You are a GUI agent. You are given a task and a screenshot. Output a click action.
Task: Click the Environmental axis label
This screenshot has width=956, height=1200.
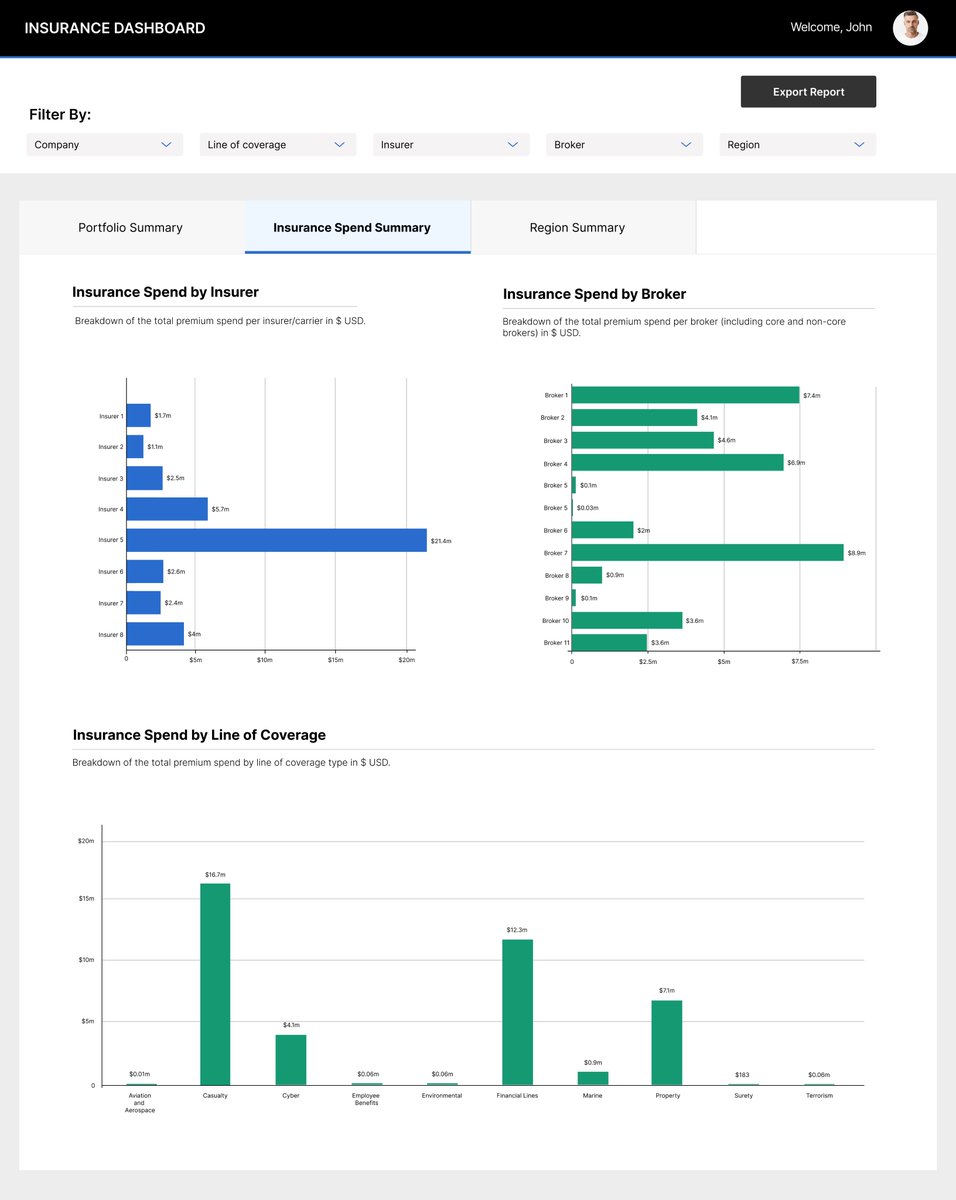(442, 1096)
